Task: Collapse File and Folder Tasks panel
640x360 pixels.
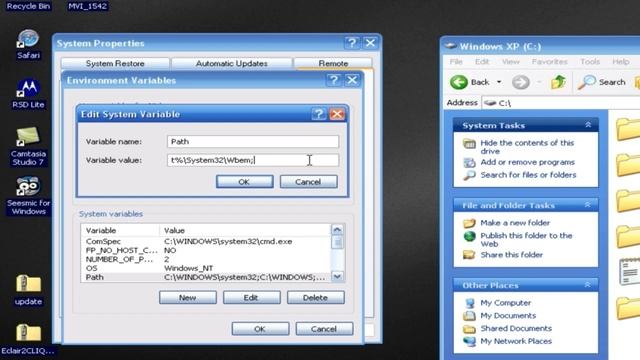Action: click(588, 205)
